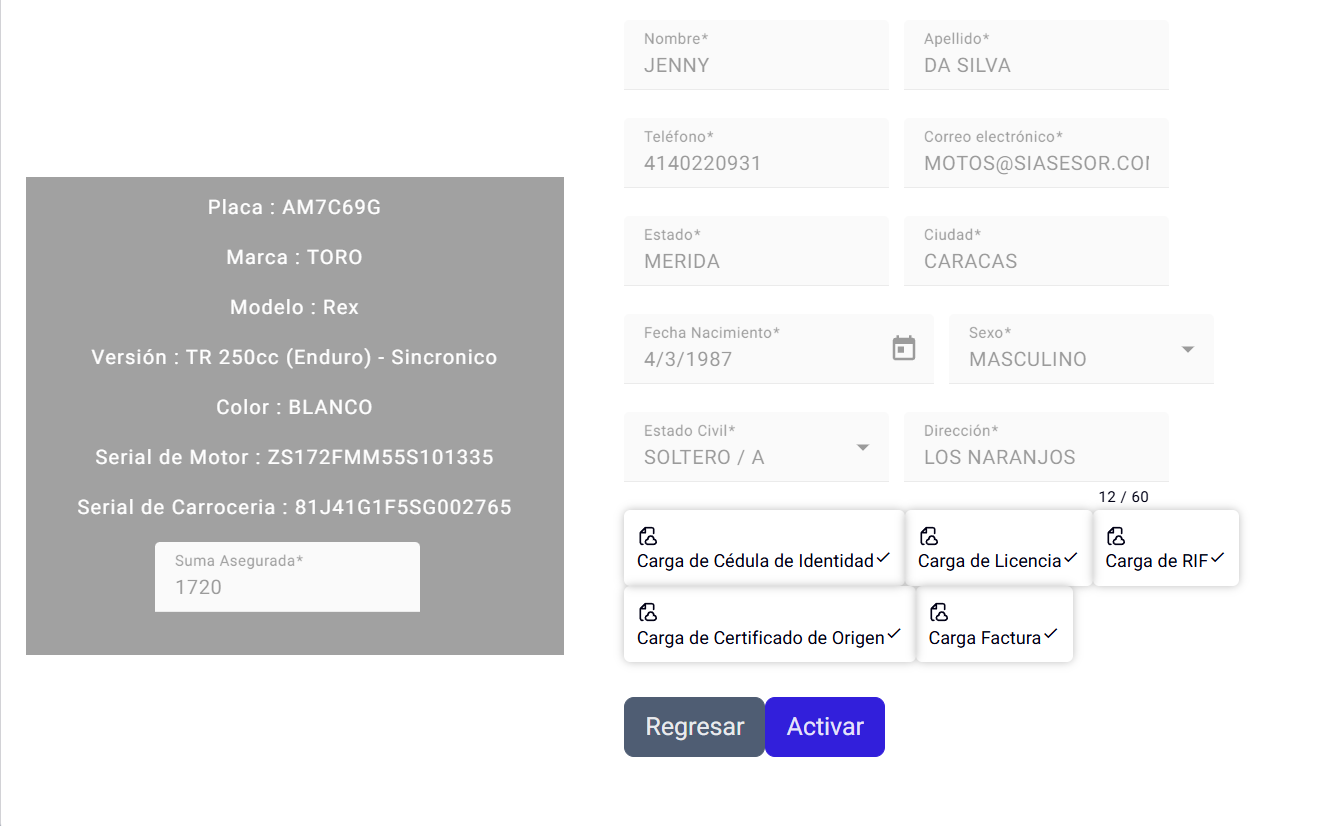Upload file via Carga de Cédula de Identidad
This screenshot has width=1338, height=826.
[763, 548]
